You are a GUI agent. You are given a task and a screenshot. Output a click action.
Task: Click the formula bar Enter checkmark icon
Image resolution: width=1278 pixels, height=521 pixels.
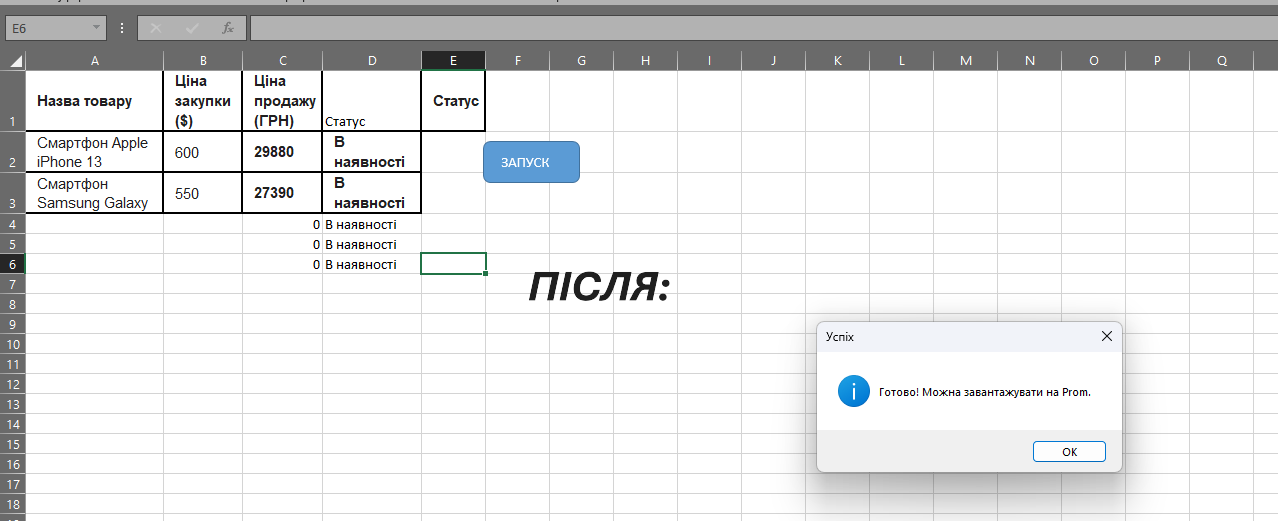(192, 28)
